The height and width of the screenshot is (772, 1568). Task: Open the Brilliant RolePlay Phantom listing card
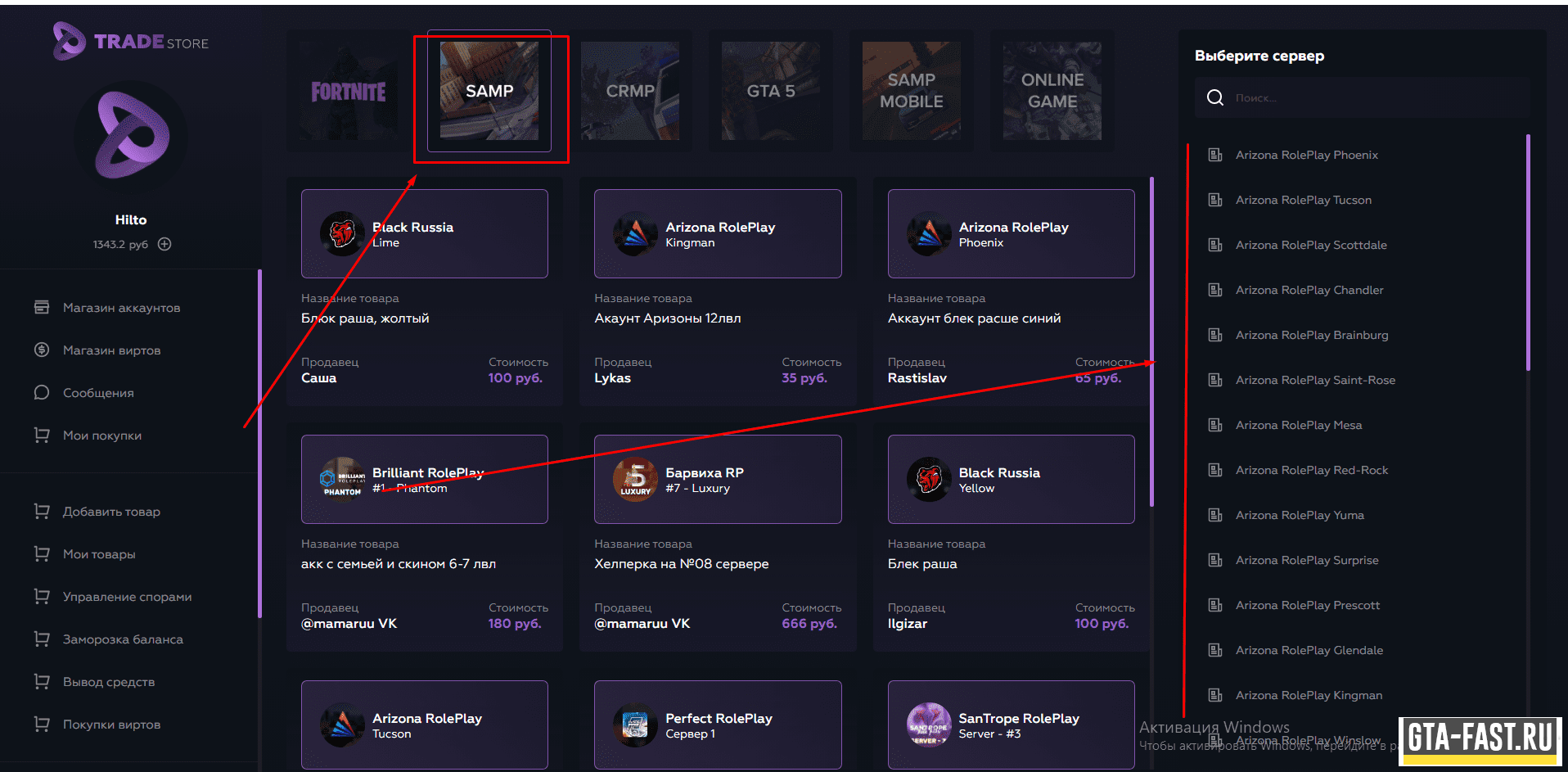[x=425, y=537]
